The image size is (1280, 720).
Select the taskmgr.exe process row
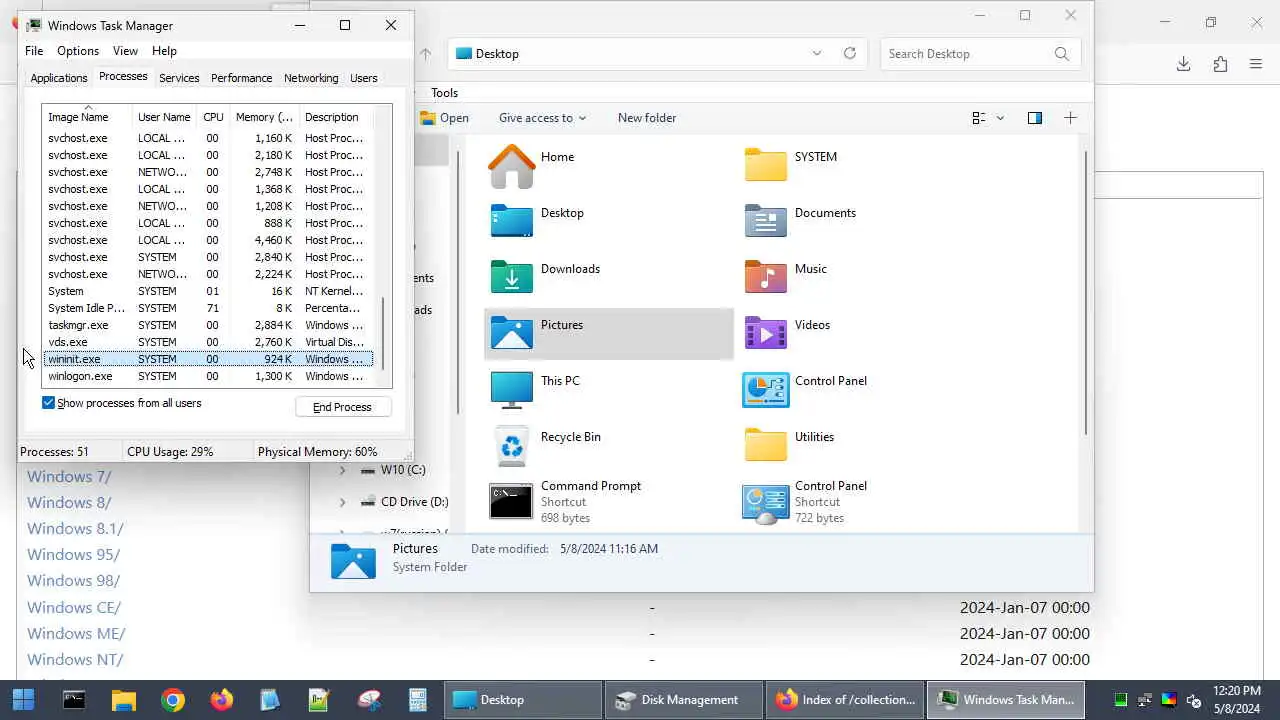[x=208, y=325]
